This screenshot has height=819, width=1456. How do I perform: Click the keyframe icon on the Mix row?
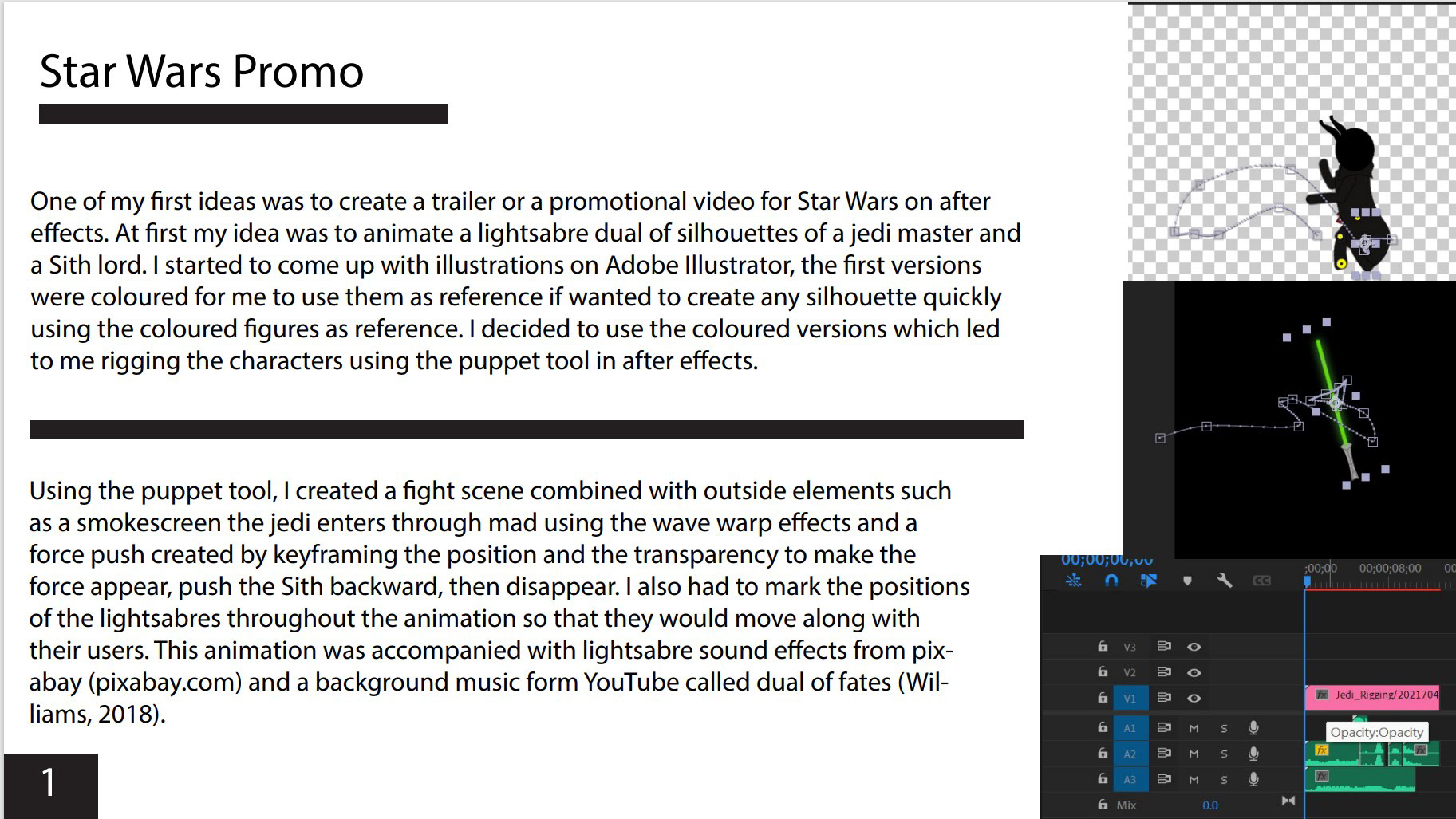(1288, 801)
